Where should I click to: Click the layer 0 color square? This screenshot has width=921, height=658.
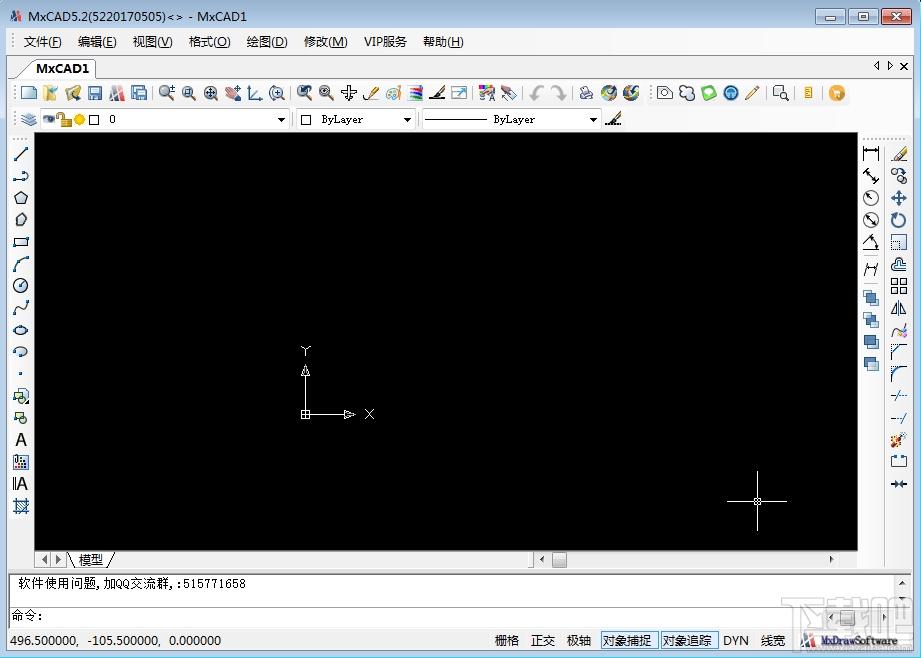pos(94,119)
